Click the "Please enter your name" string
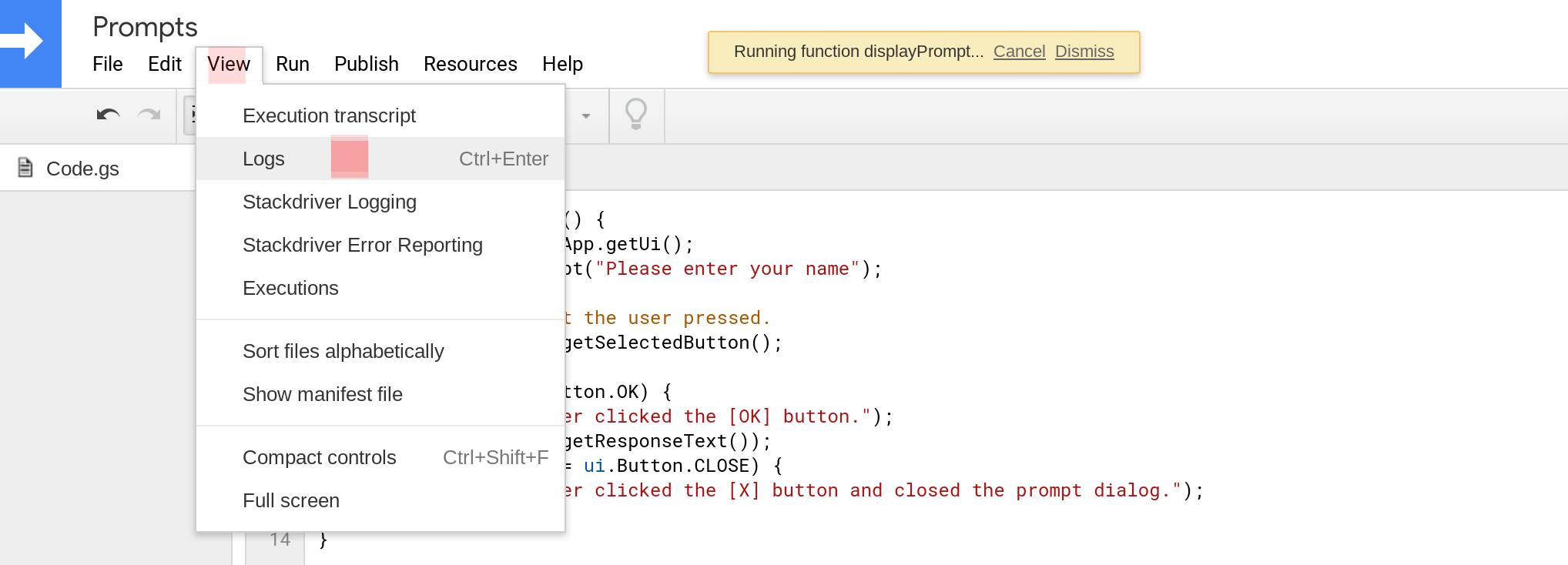 [x=728, y=269]
